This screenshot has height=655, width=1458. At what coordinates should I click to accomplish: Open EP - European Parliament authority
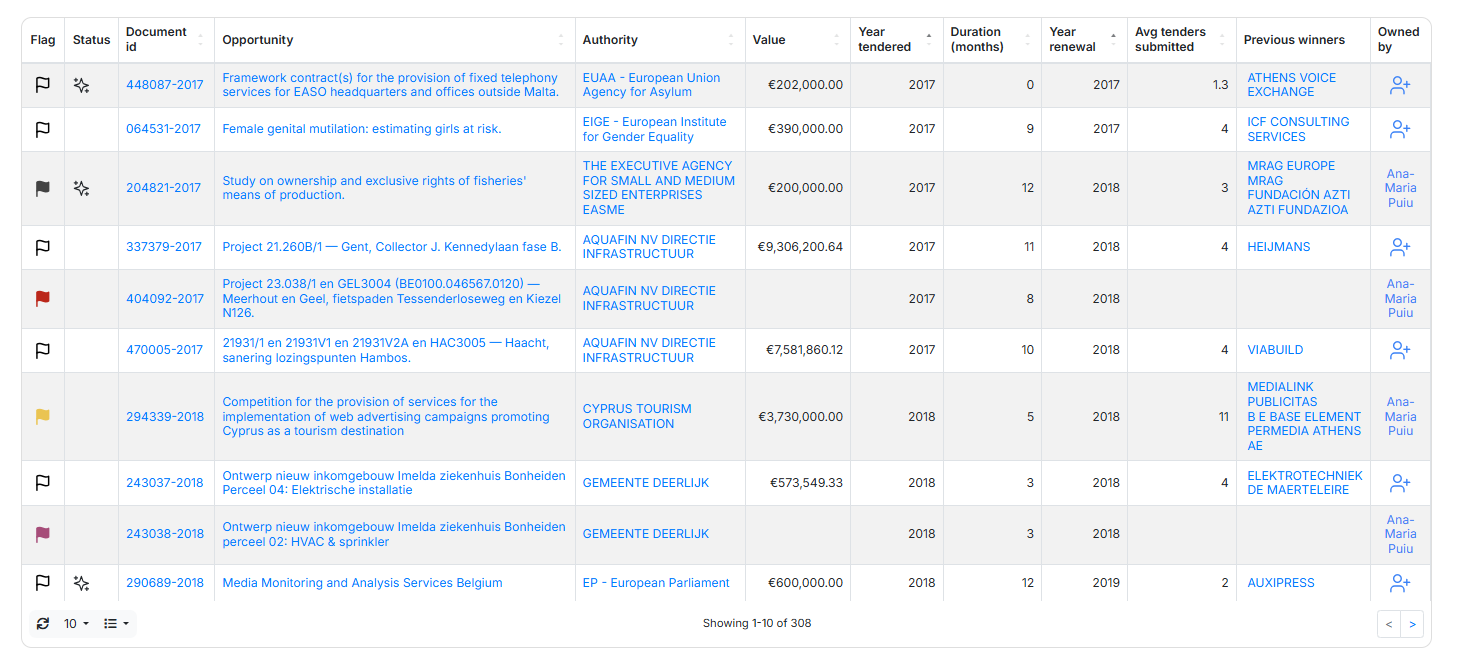tap(656, 583)
